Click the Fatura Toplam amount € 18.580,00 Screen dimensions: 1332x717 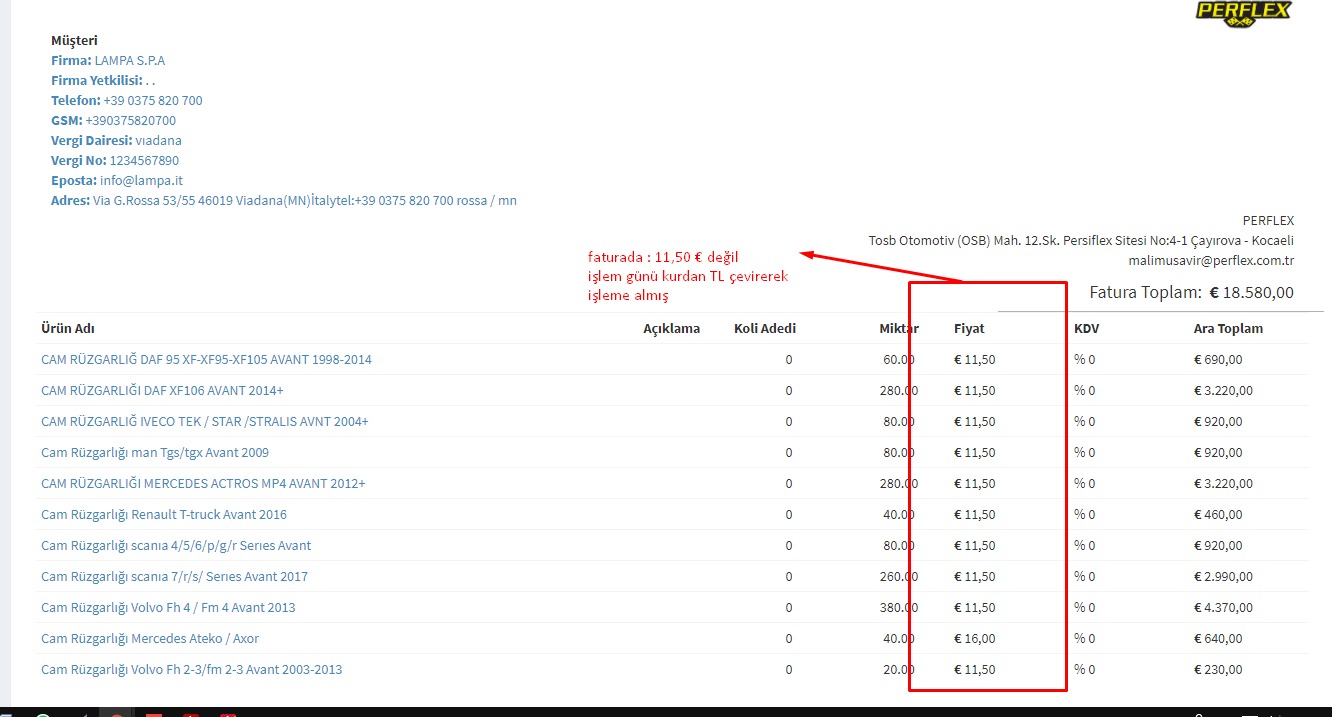click(x=1251, y=293)
